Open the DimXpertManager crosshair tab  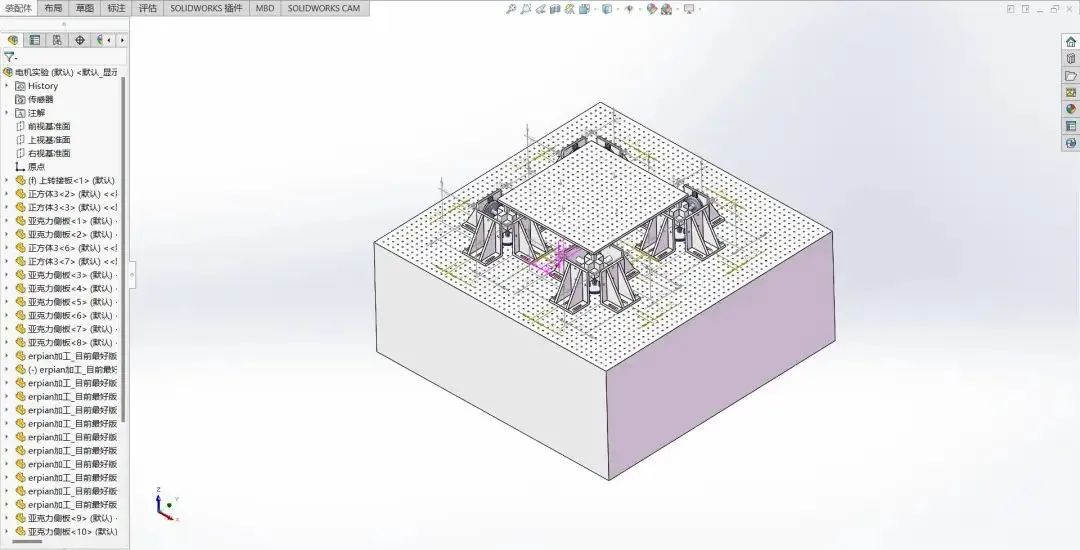click(79, 41)
